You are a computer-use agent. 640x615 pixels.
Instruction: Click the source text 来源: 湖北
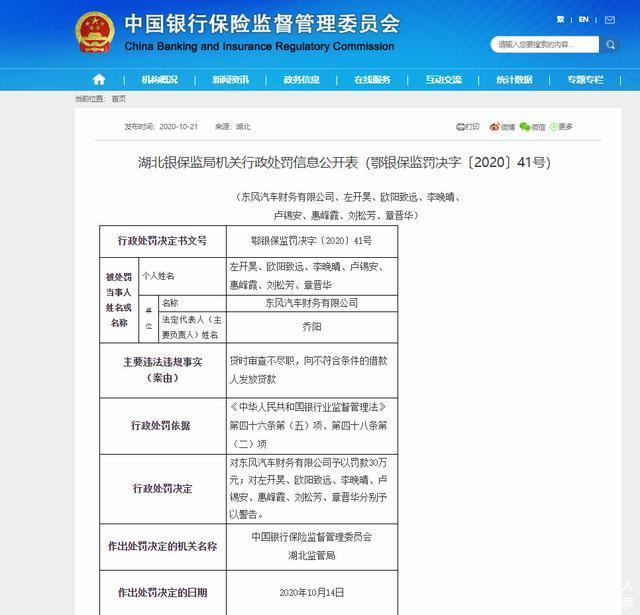[x=232, y=127]
